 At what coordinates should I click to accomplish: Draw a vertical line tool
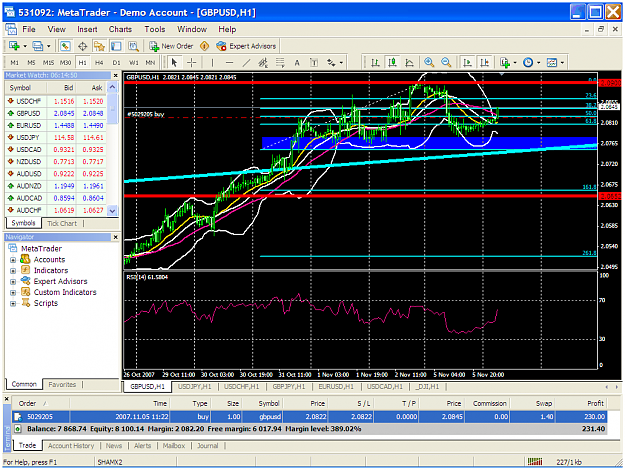pyautogui.click(x=212, y=63)
